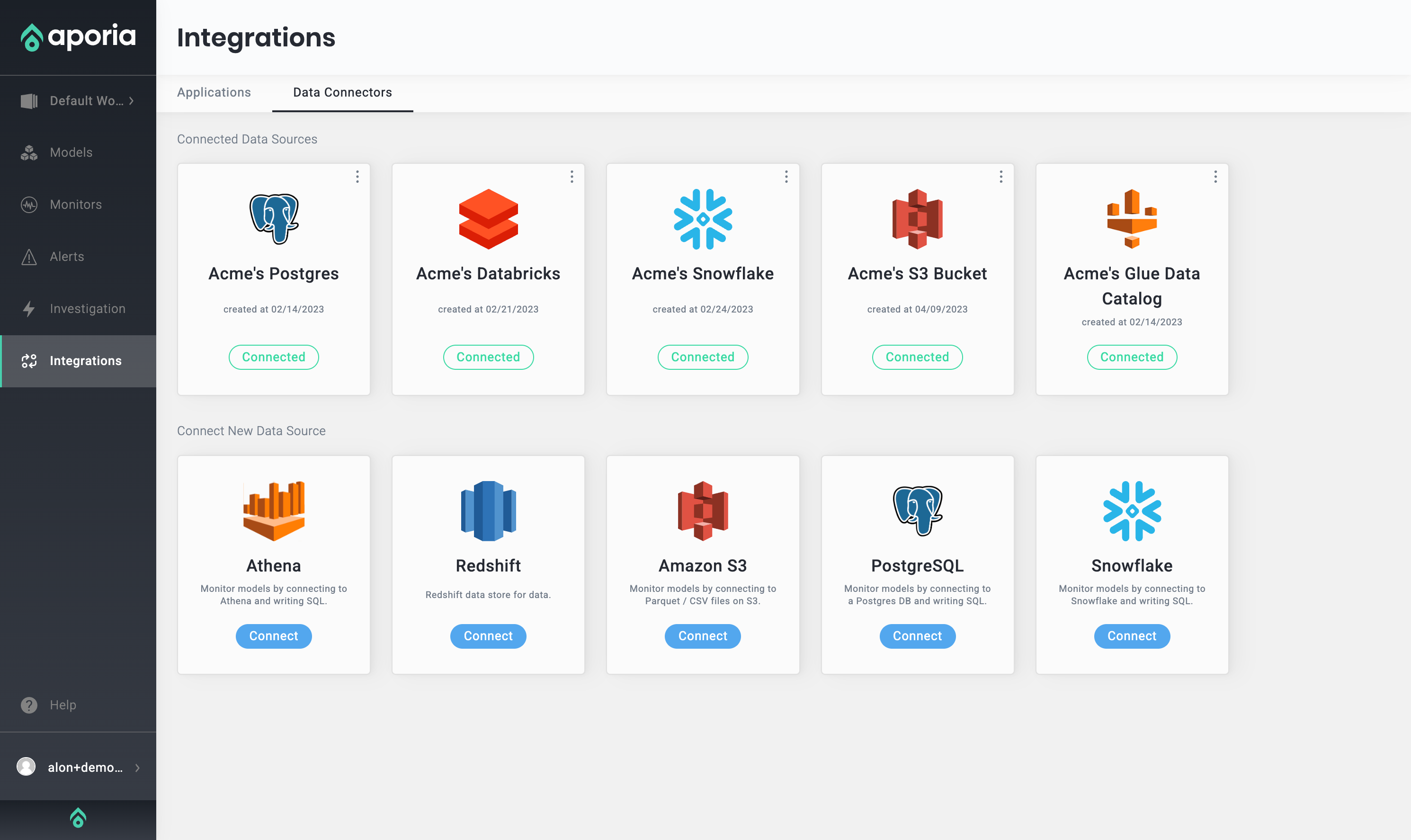Click Connected status on Acme's Snowflake
Viewport: 1411px width, 840px height.
(702, 357)
